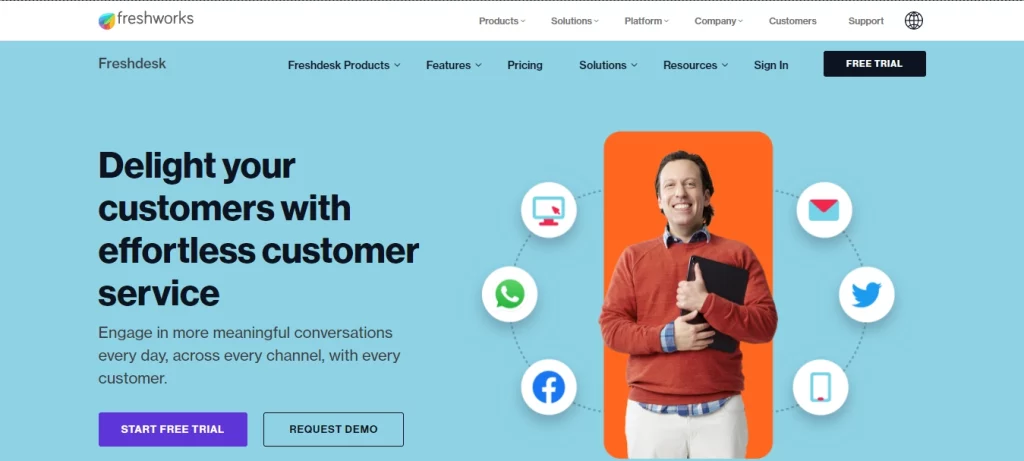
Task: Go to Customers in top navigation
Action: 792,21
